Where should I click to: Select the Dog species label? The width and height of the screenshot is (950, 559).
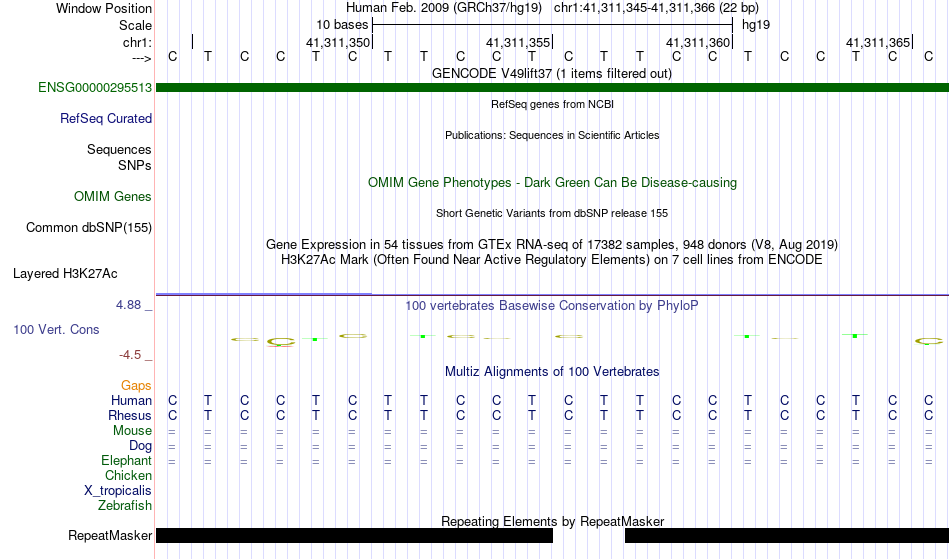tap(140, 446)
